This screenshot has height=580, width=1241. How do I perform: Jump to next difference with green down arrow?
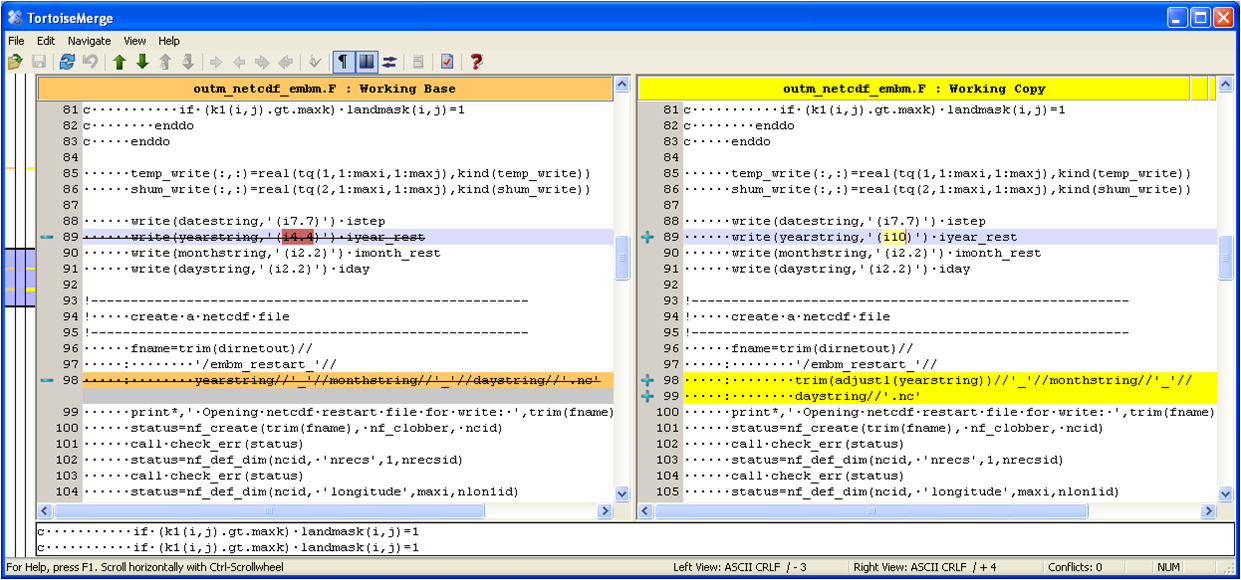pos(142,62)
